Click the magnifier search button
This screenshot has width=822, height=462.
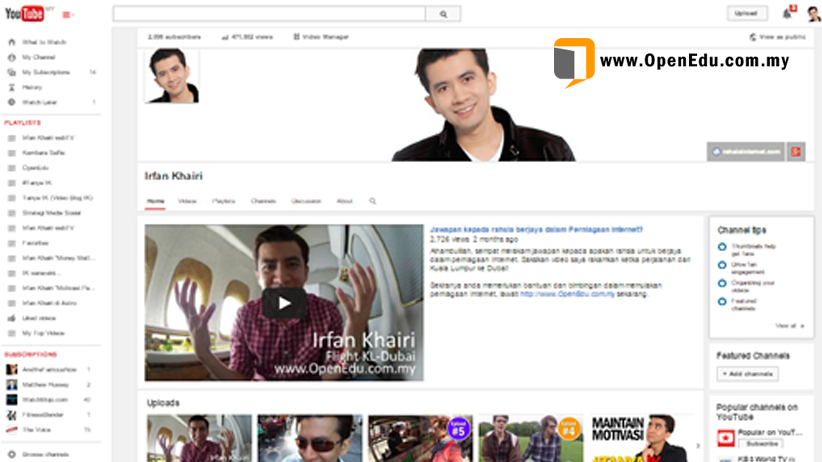443,14
